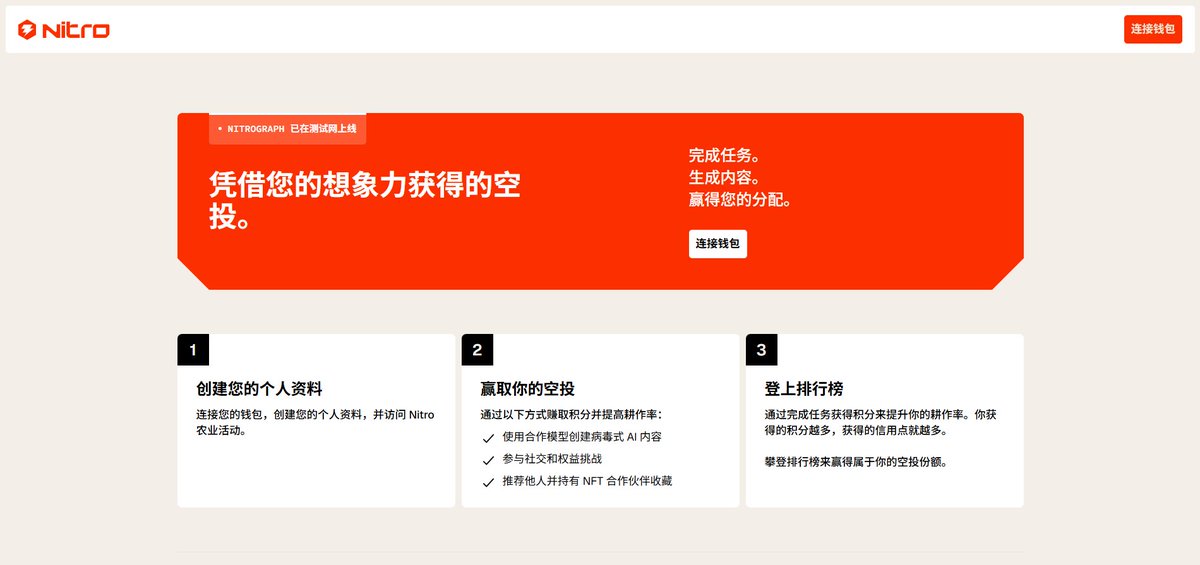Click headline 凭借您的想象力获得的空投。

coord(365,200)
